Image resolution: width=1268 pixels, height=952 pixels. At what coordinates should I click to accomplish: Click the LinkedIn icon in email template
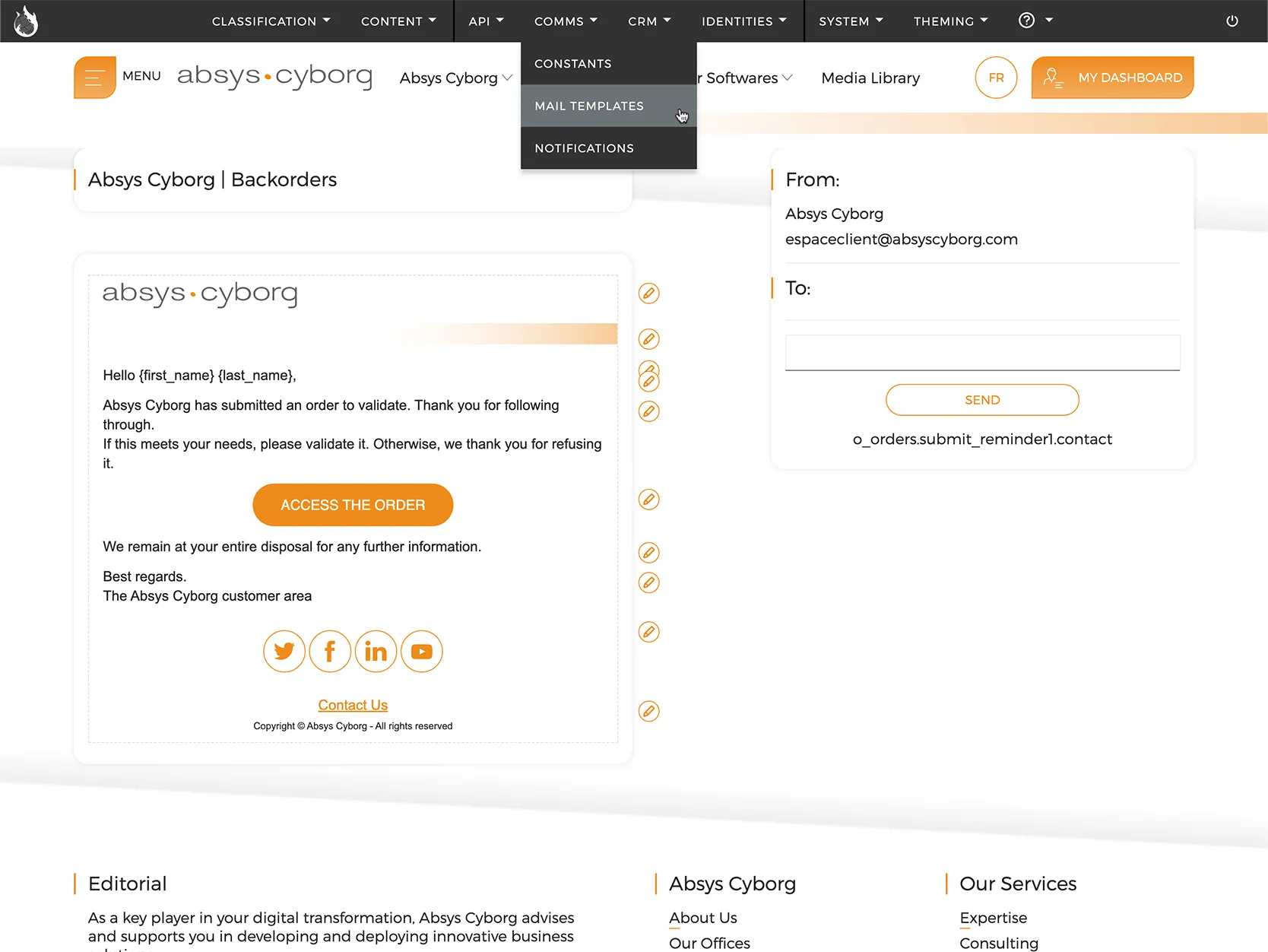point(376,652)
